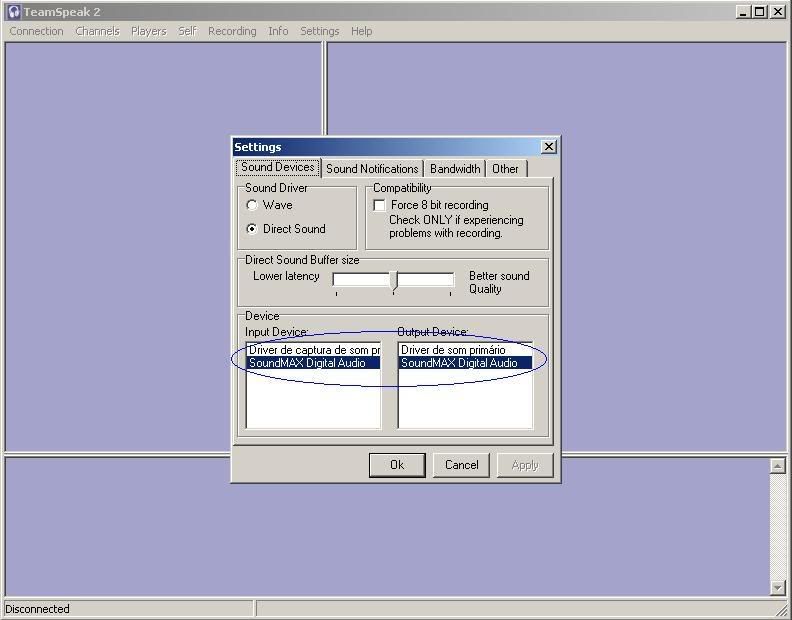Confirm settings with the Ok button
The height and width of the screenshot is (620, 792).
coord(397,465)
